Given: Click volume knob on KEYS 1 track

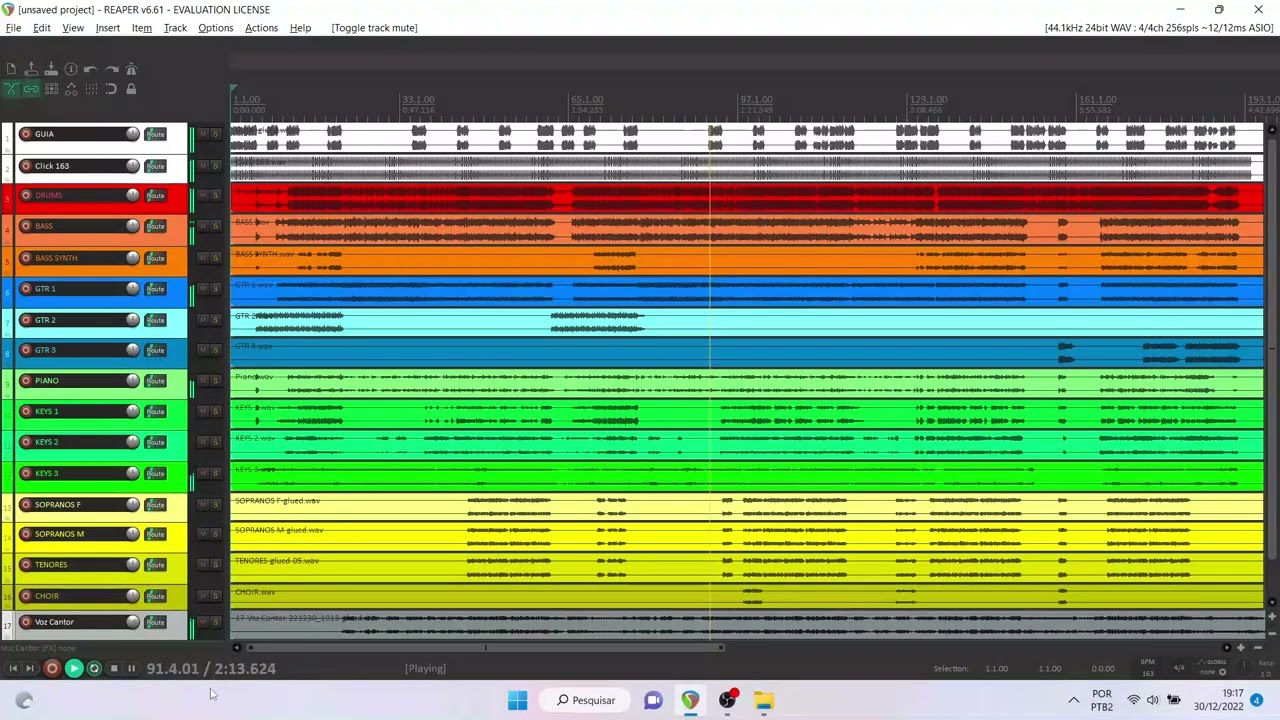Looking at the screenshot, I should pyautogui.click(x=132, y=411).
